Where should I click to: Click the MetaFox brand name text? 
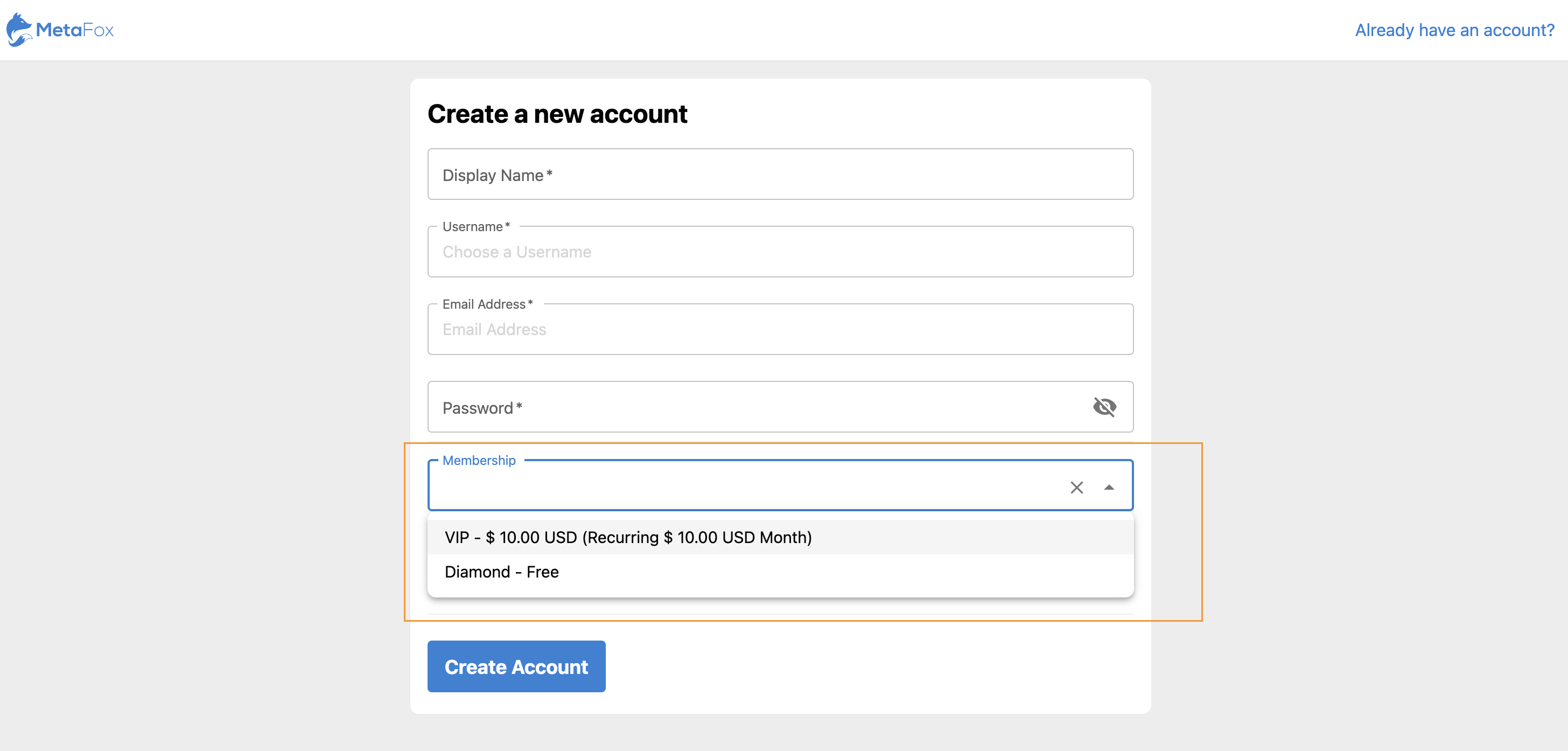click(x=74, y=30)
